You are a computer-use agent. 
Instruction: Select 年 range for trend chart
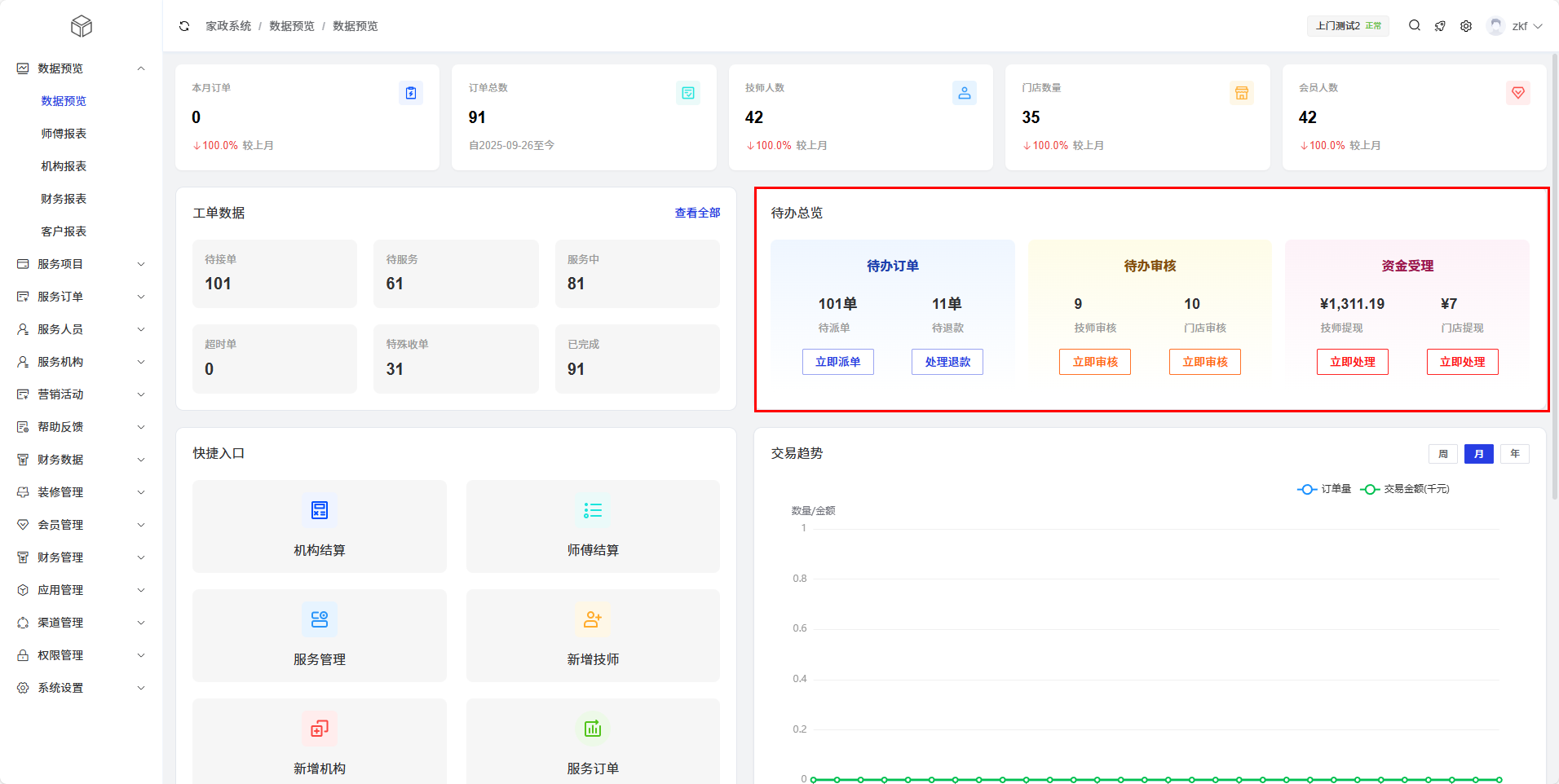(1514, 454)
